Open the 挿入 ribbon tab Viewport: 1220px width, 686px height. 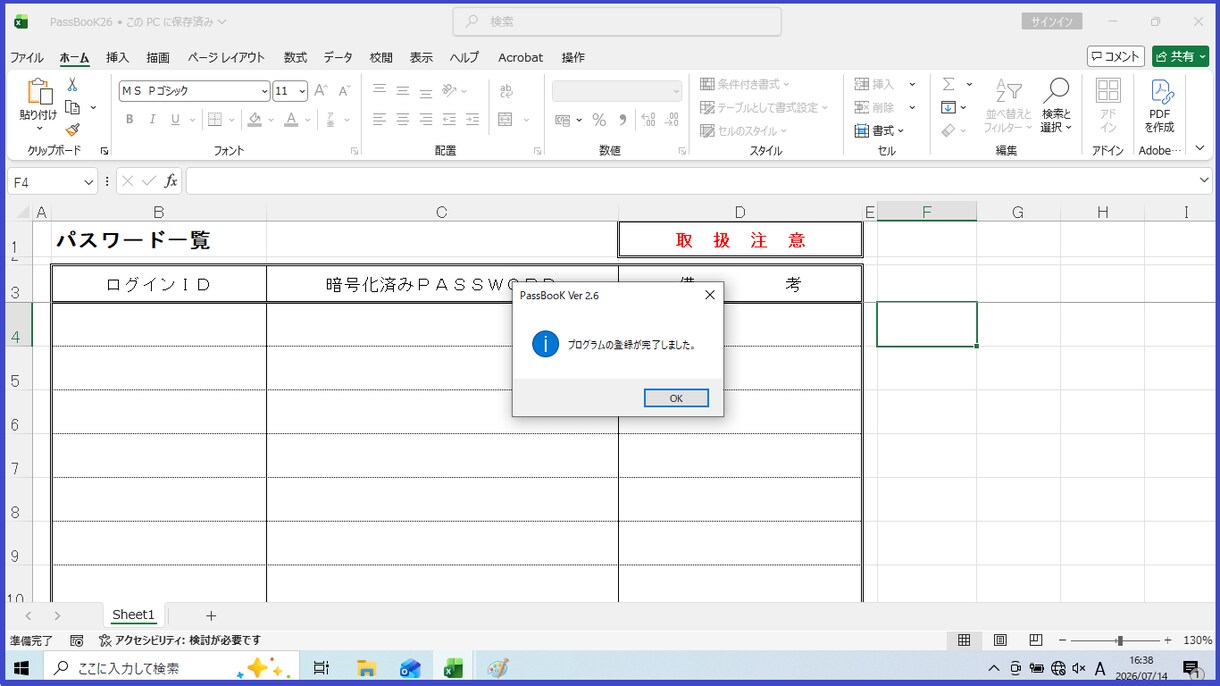tap(118, 57)
